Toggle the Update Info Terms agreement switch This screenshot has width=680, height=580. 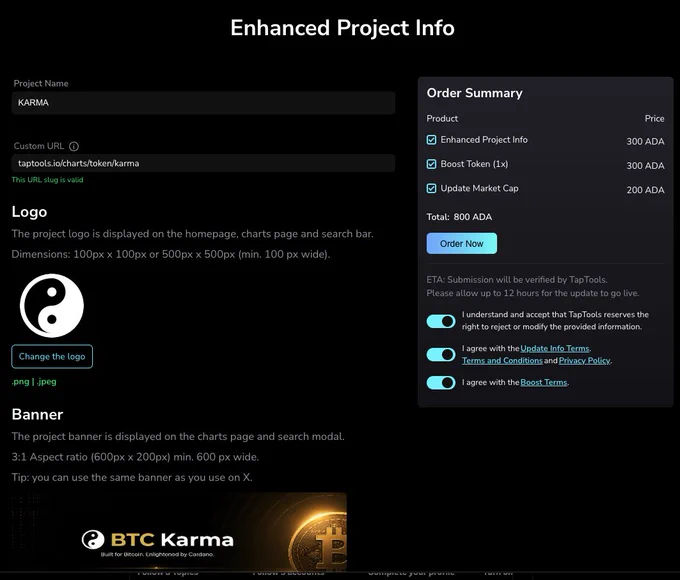coord(441,354)
